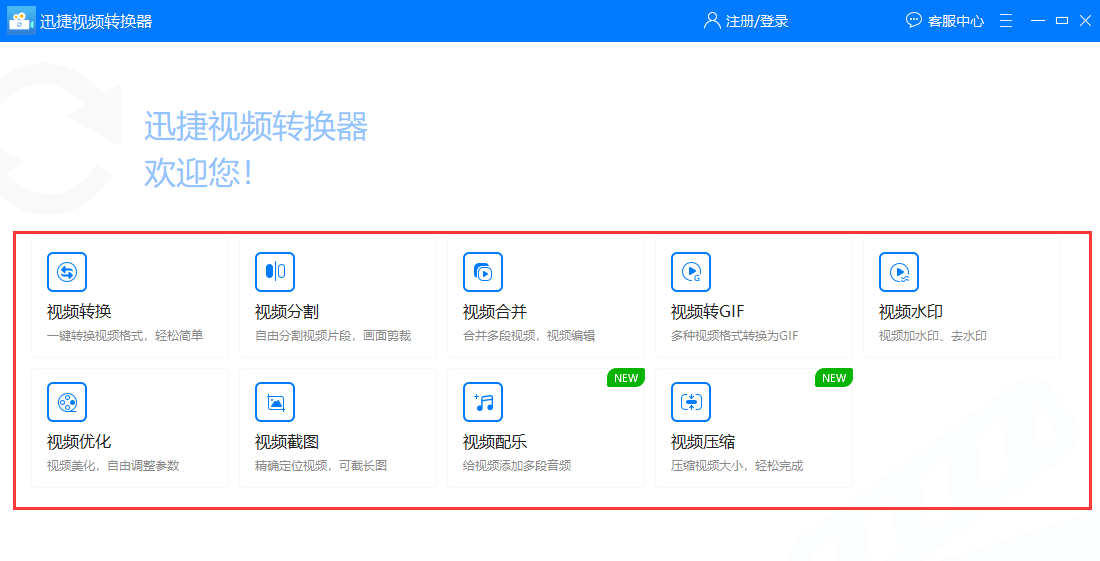Click description 视频美化，自由调整参数
Screen dimensions: 1100x561
[113, 466]
